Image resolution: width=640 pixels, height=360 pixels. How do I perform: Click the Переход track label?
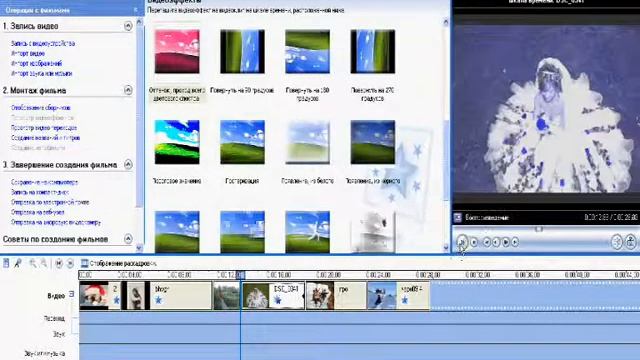point(54,318)
